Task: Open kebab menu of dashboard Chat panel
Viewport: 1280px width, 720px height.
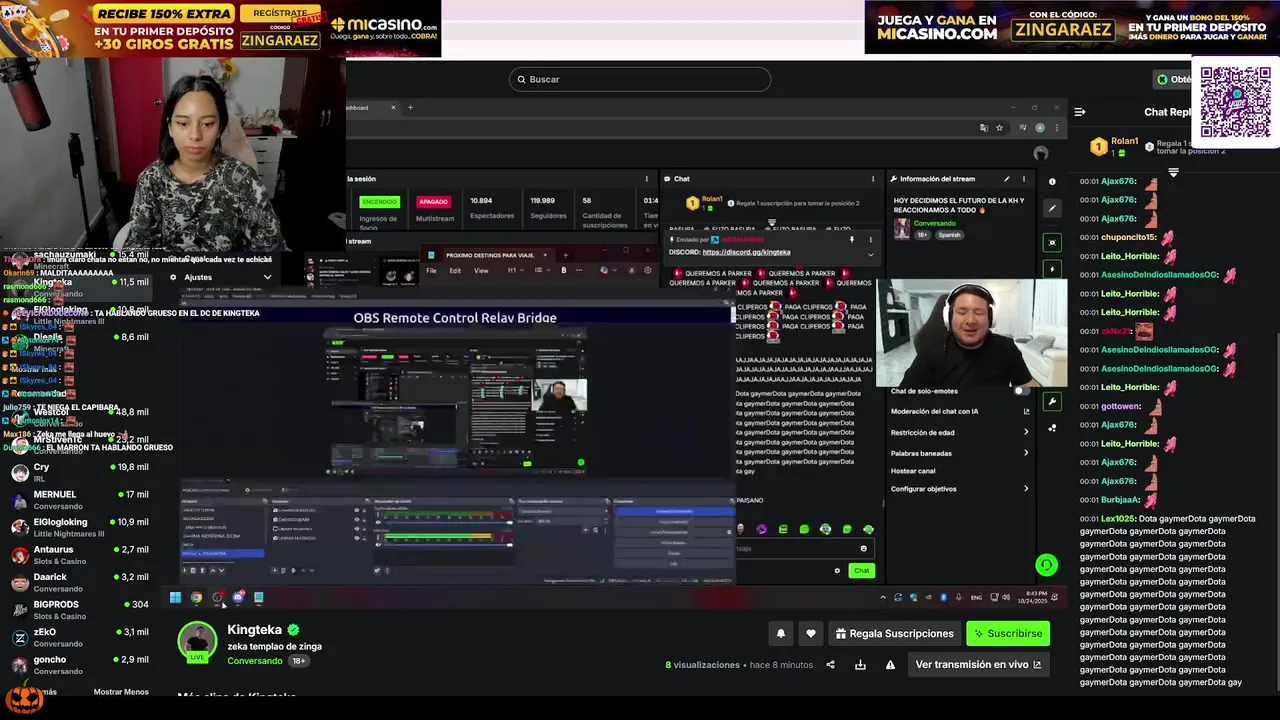Action: [873, 179]
